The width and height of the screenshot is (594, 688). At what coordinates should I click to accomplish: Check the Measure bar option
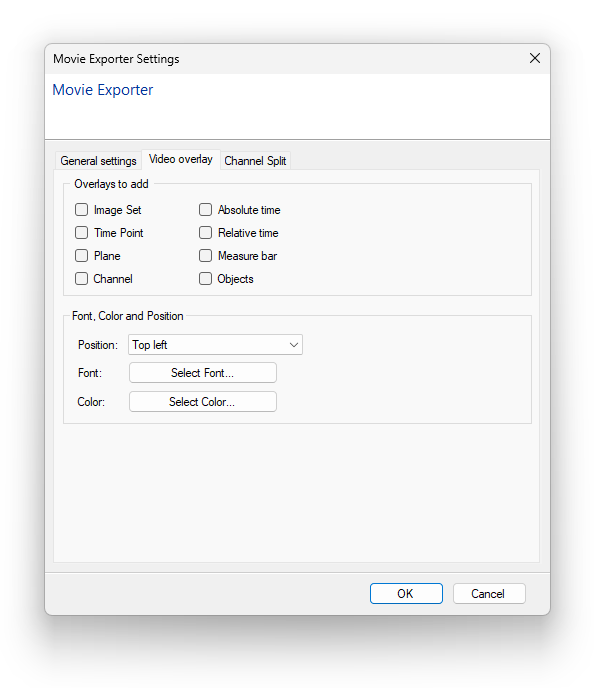[205, 255]
